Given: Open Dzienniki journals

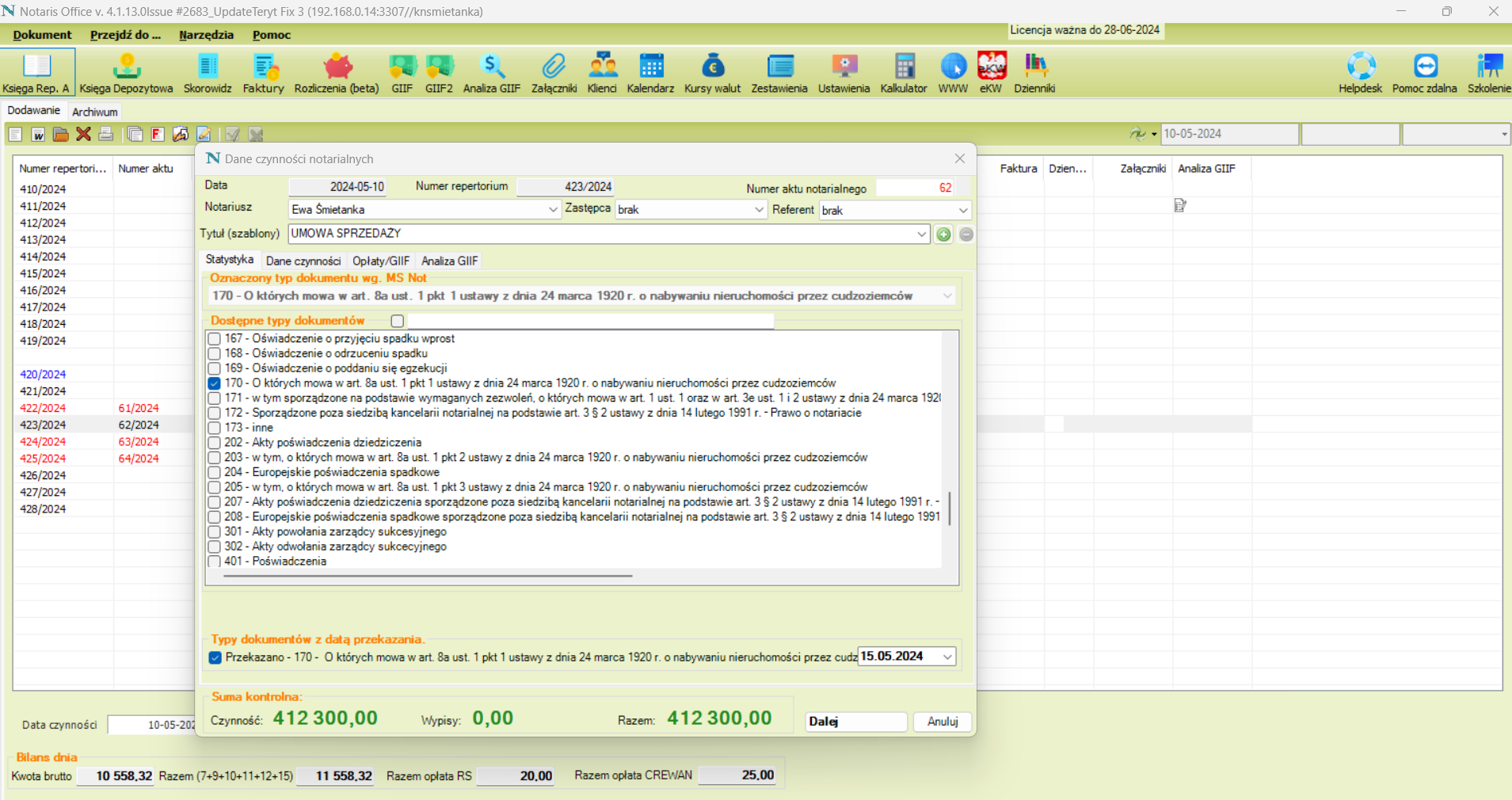Looking at the screenshot, I should [1035, 72].
